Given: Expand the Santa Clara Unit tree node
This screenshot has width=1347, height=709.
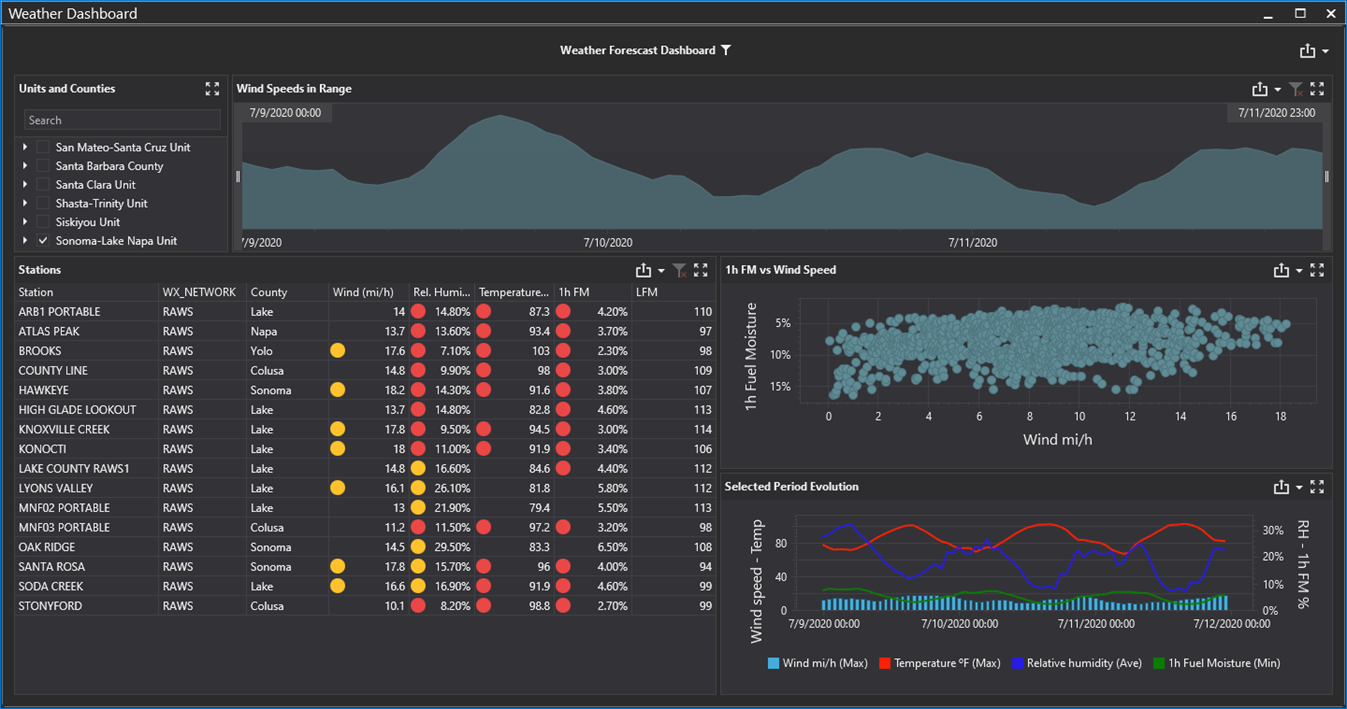Looking at the screenshot, I should point(24,184).
